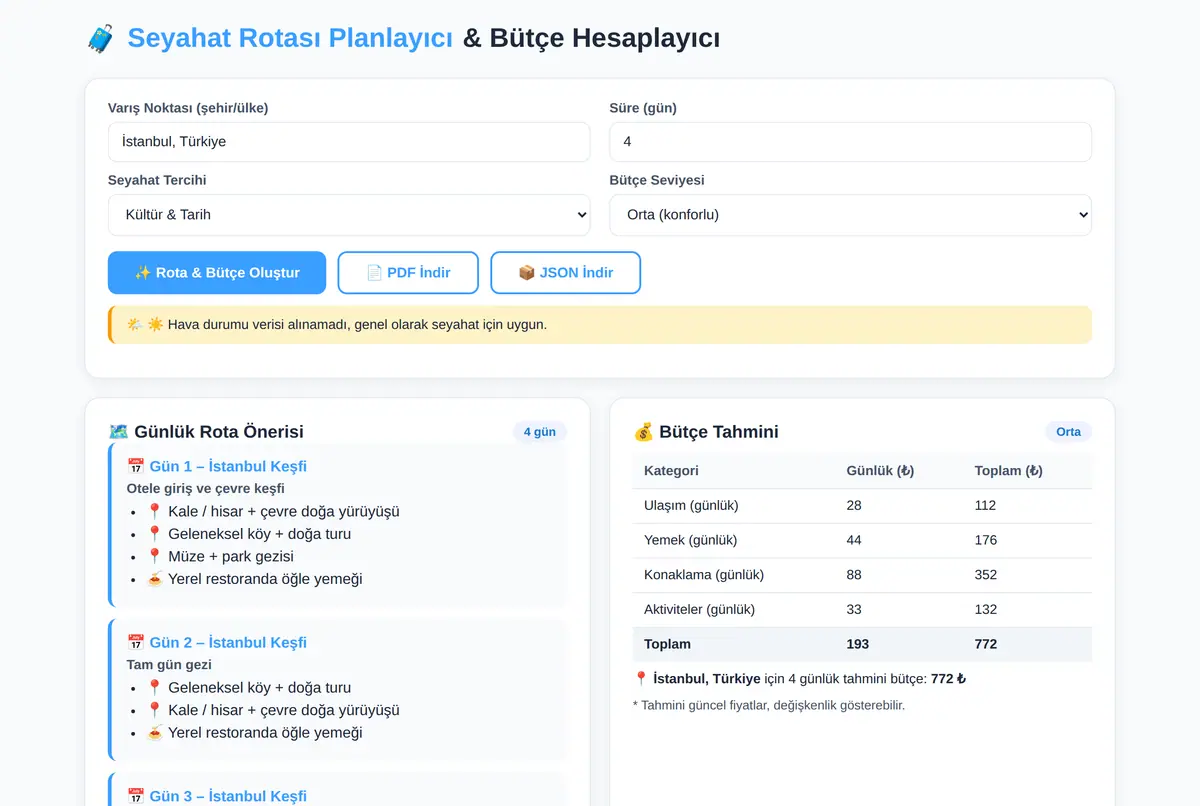Click the Konaklama (günlük) row label

click(x=704, y=575)
